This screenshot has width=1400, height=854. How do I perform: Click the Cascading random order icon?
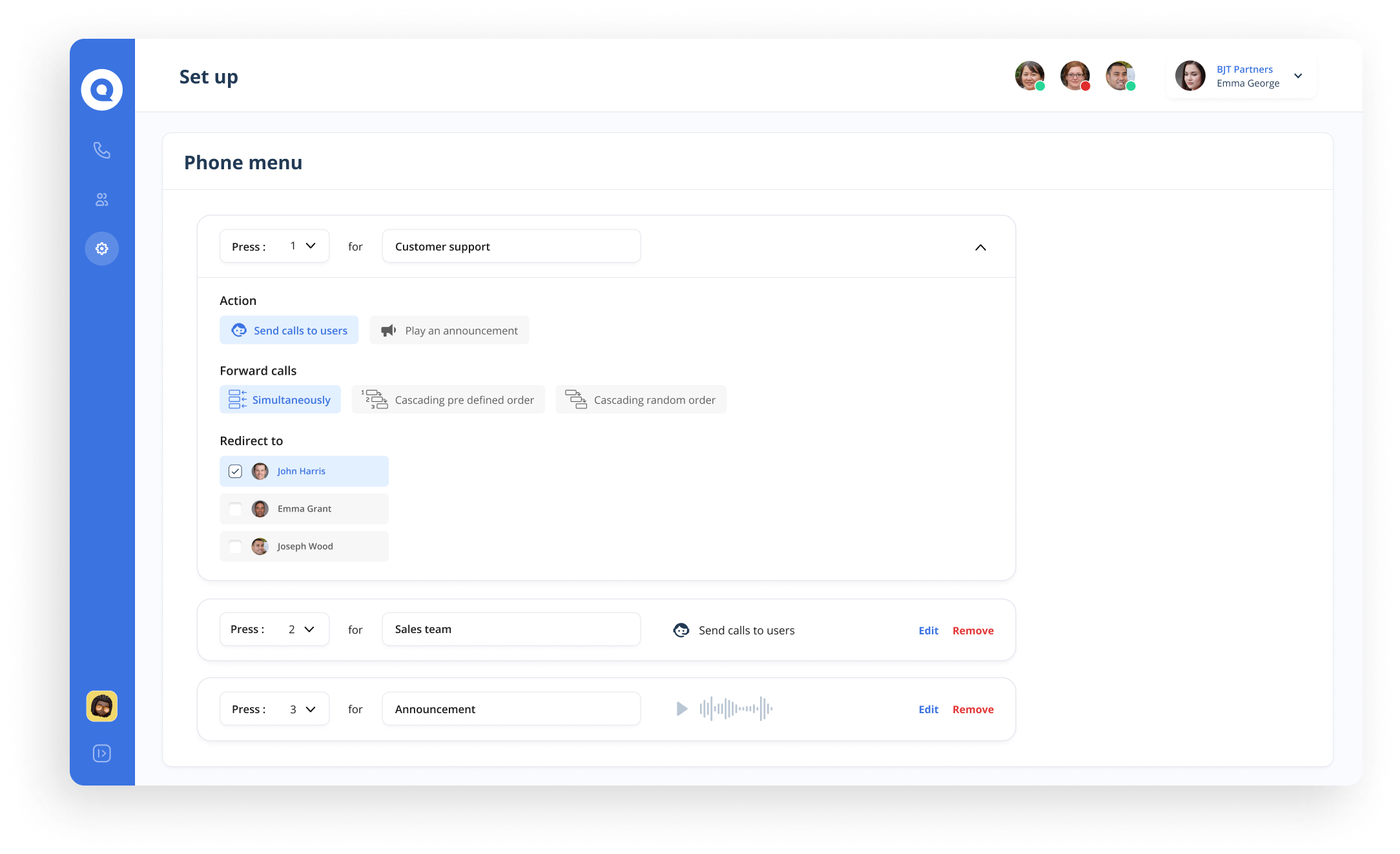click(x=576, y=400)
